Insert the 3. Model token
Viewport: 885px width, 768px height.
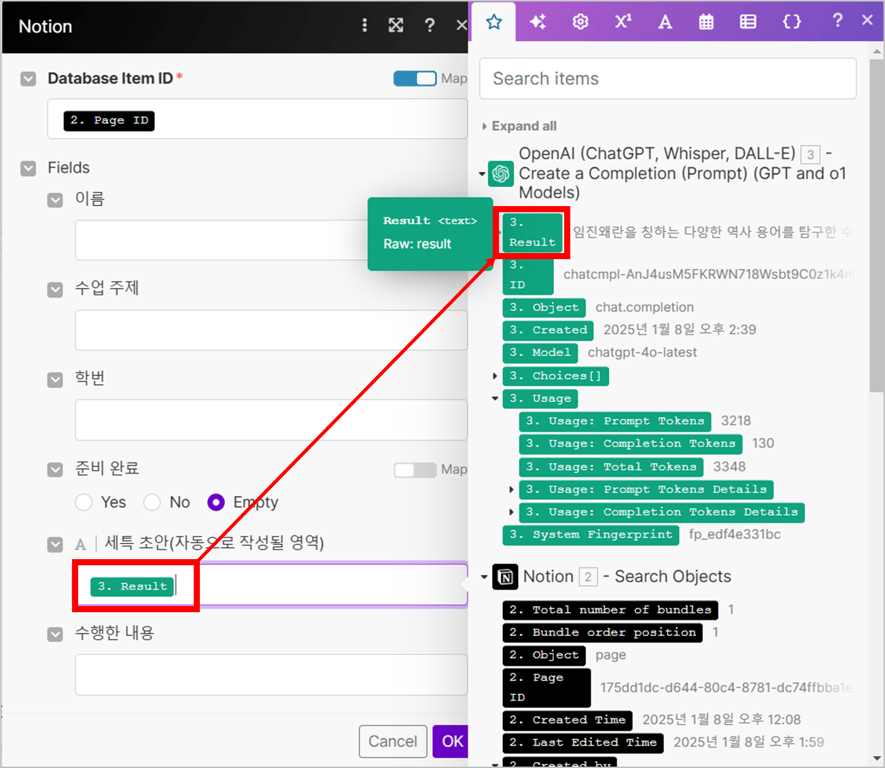tap(540, 353)
